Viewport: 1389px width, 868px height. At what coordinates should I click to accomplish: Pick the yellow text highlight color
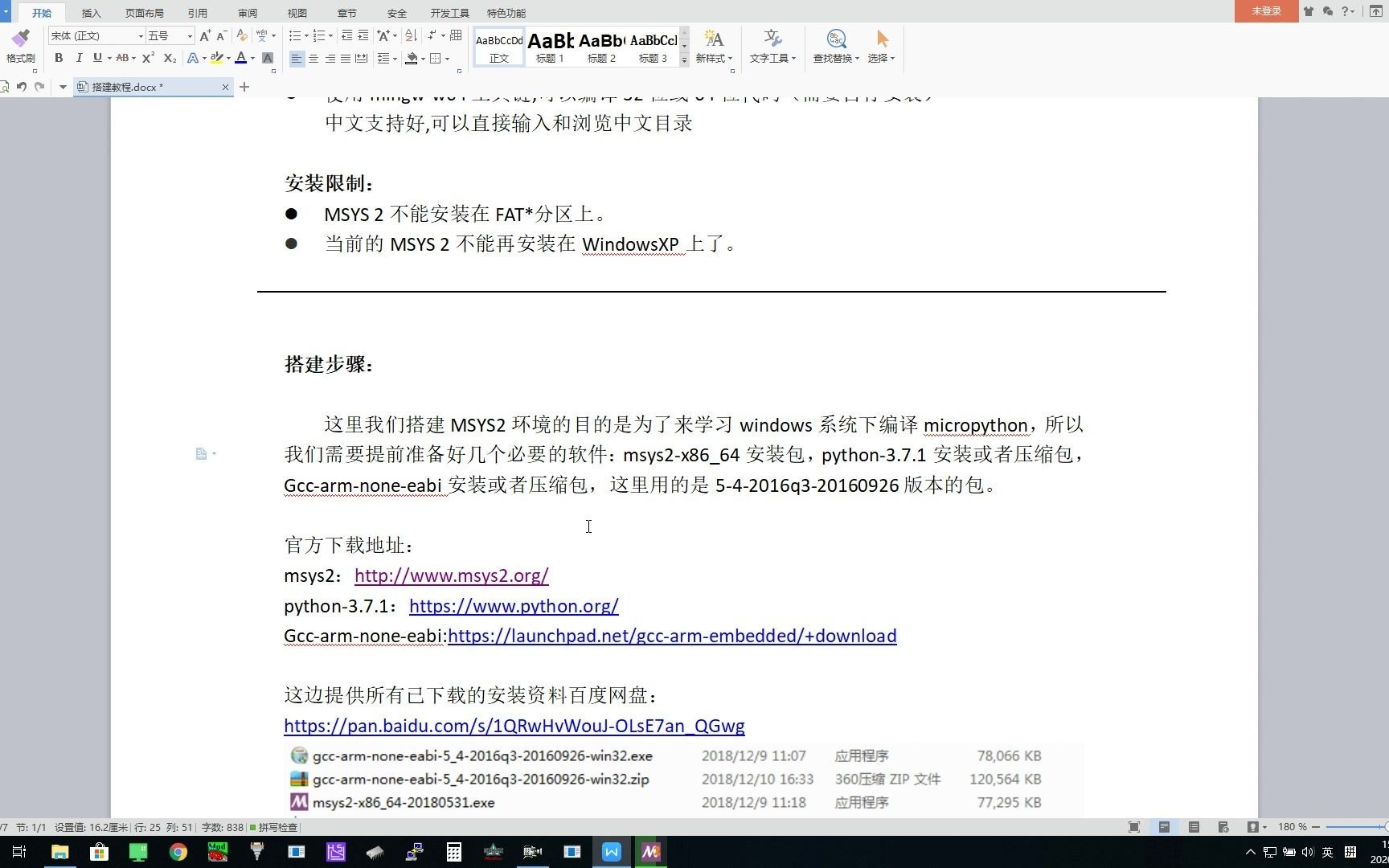(216, 58)
